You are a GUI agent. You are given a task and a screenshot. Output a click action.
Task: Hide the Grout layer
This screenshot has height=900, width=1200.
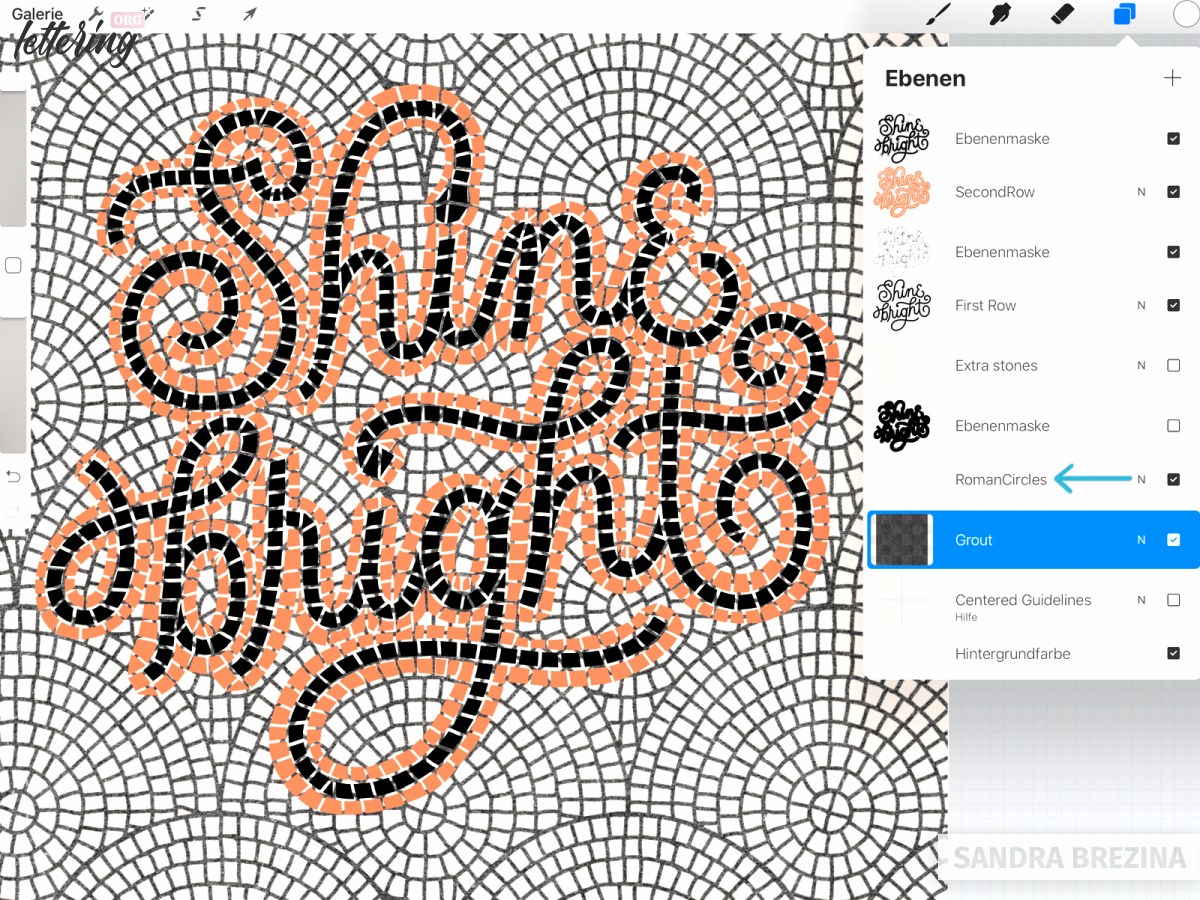[1174, 540]
